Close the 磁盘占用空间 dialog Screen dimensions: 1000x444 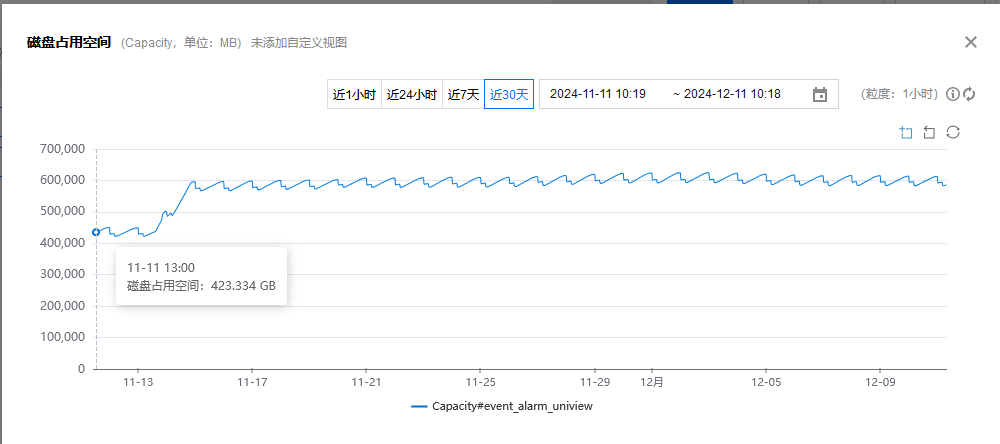tap(970, 42)
